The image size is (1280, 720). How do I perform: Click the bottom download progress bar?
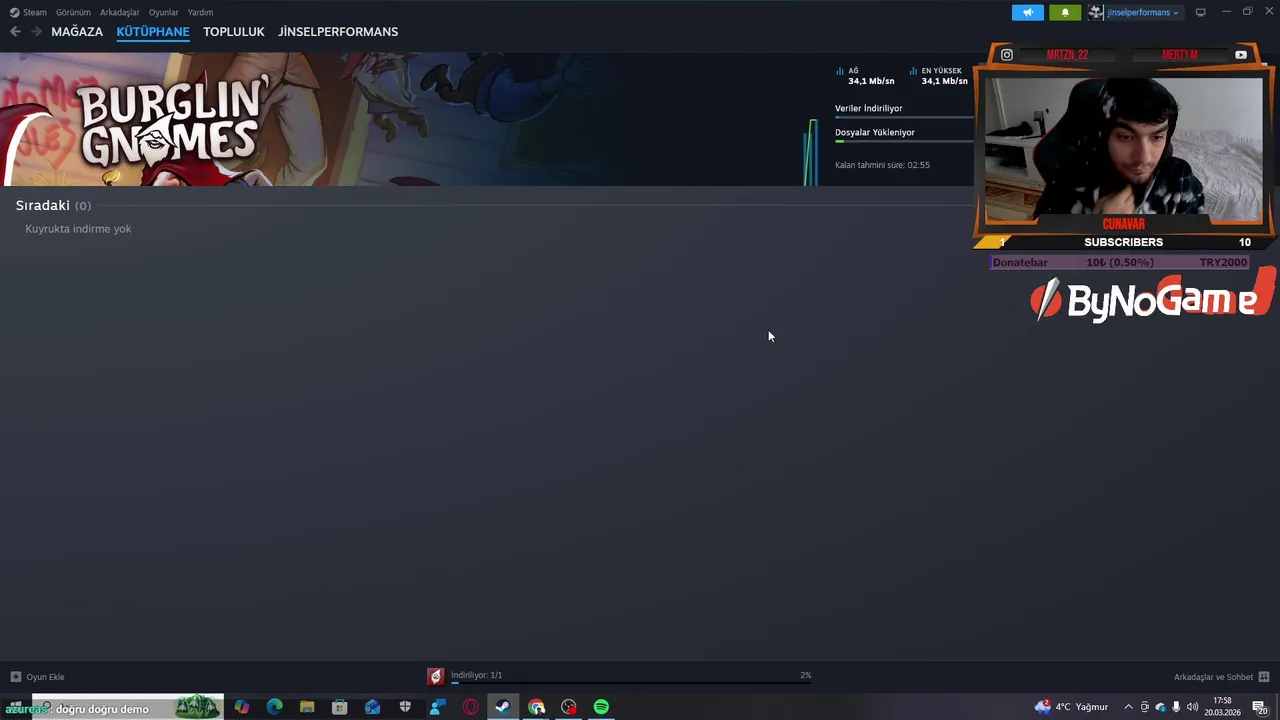point(631,683)
